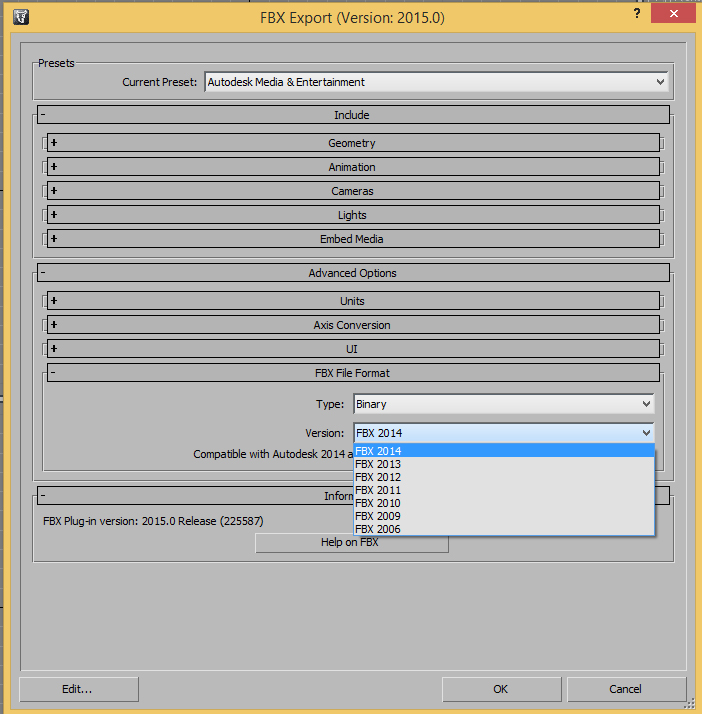The width and height of the screenshot is (702, 714).
Task: Click the dialog resize grip corner
Action: (690, 704)
